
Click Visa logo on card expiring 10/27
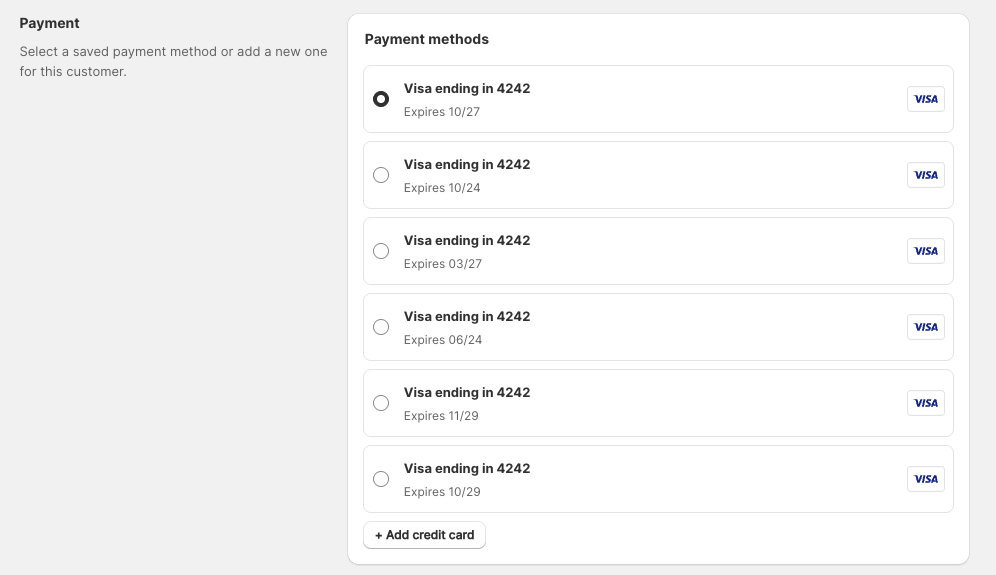point(925,99)
